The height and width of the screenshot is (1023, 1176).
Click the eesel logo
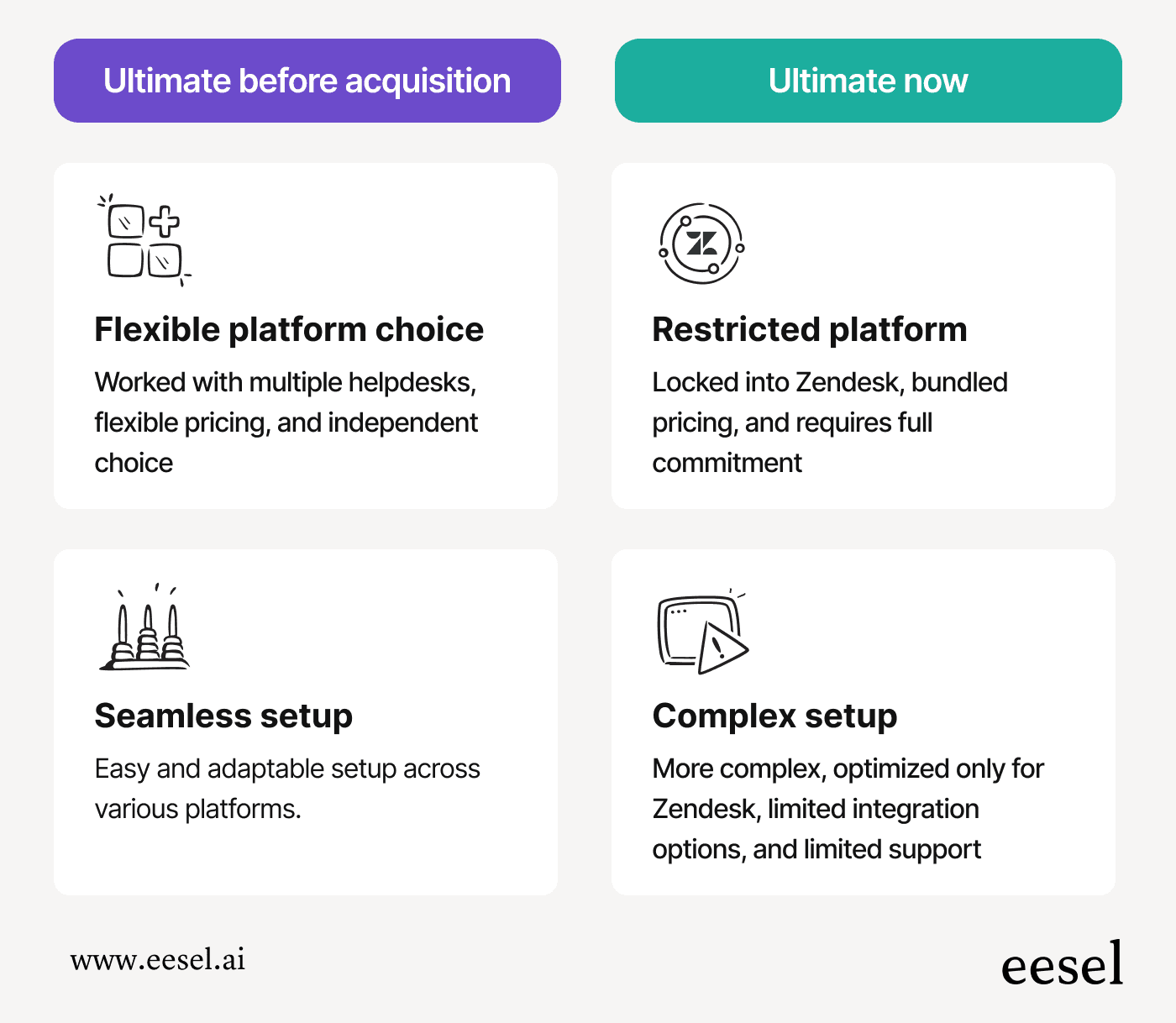(1062, 964)
